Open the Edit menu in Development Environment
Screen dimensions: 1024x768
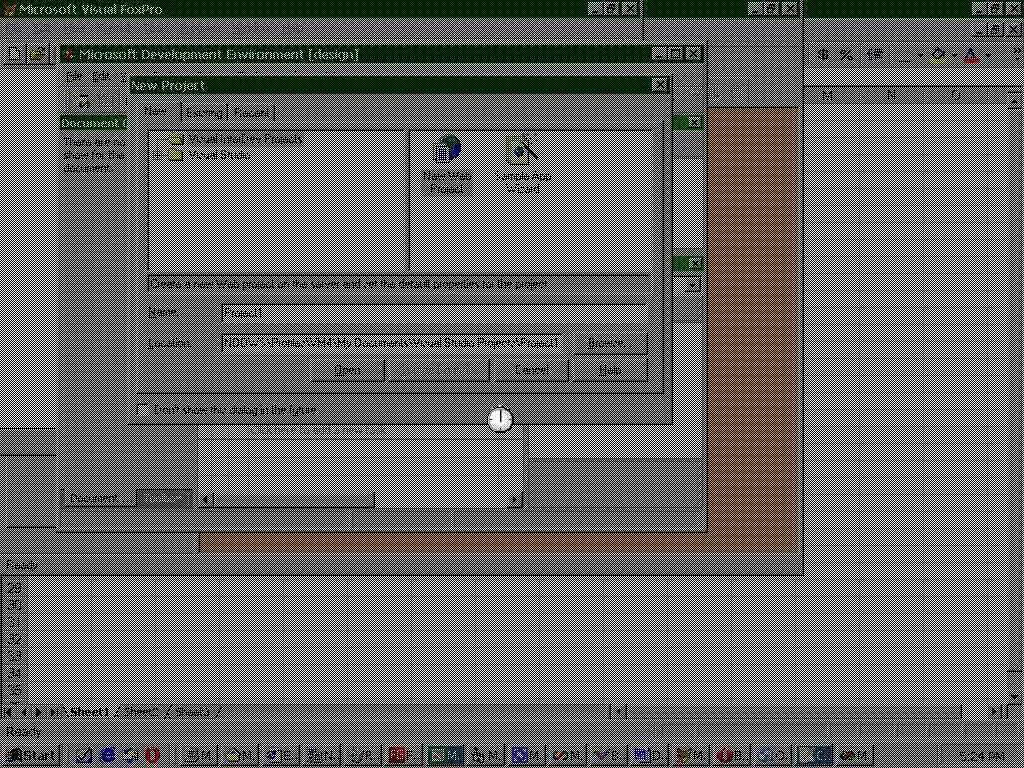(100, 76)
